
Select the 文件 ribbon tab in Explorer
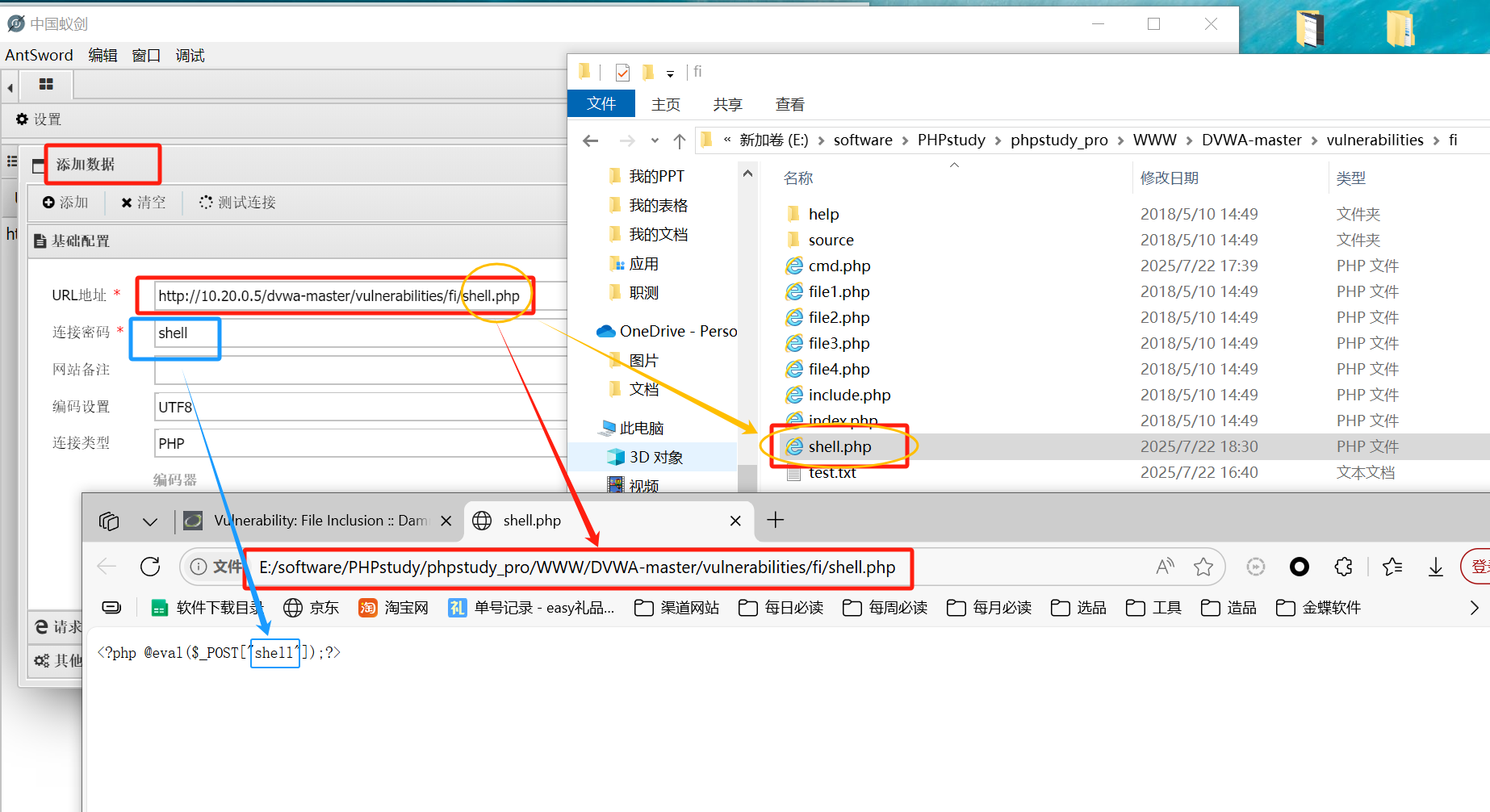pyautogui.click(x=601, y=103)
